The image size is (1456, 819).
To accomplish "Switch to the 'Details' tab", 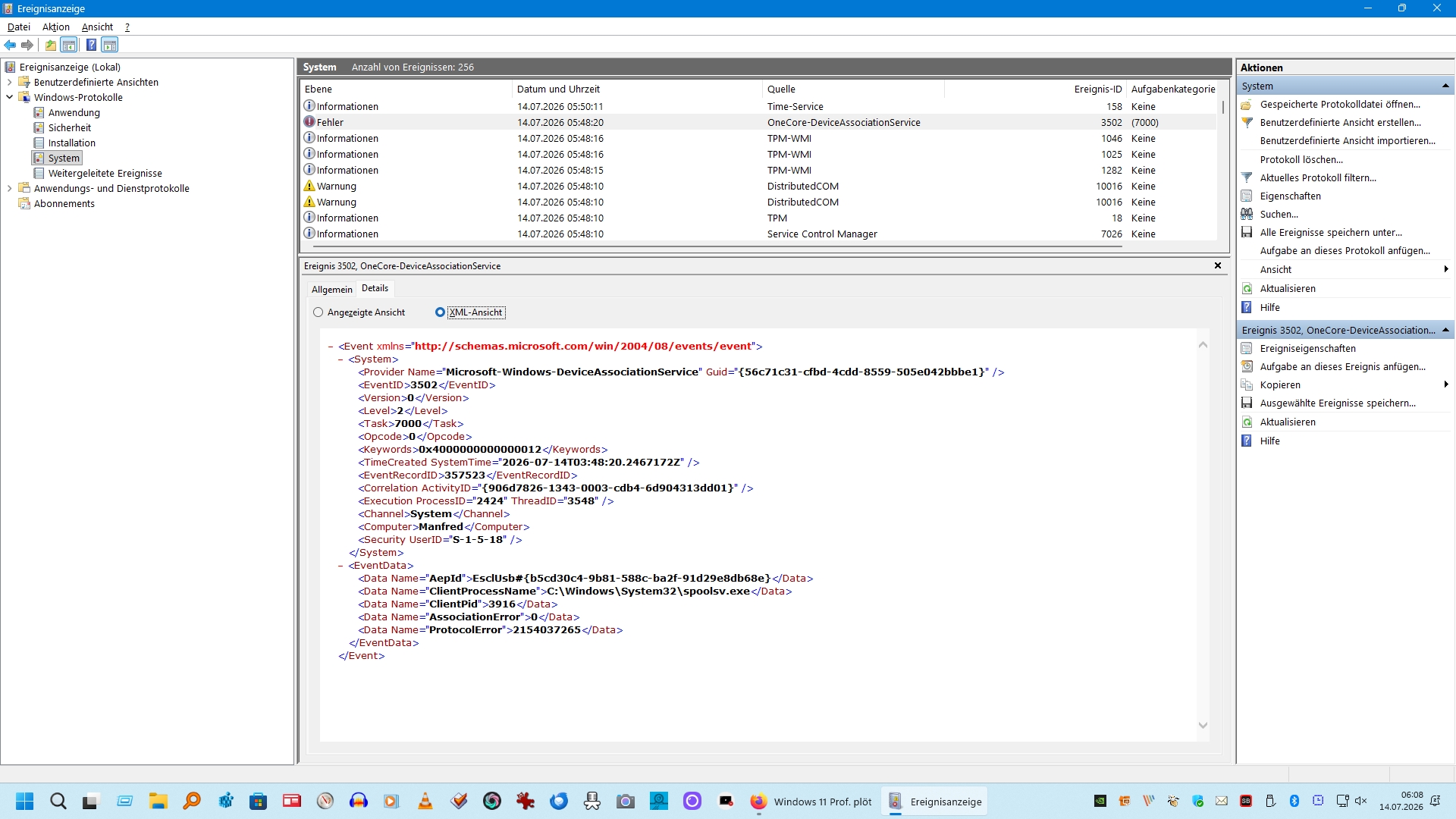I will coord(375,288).
